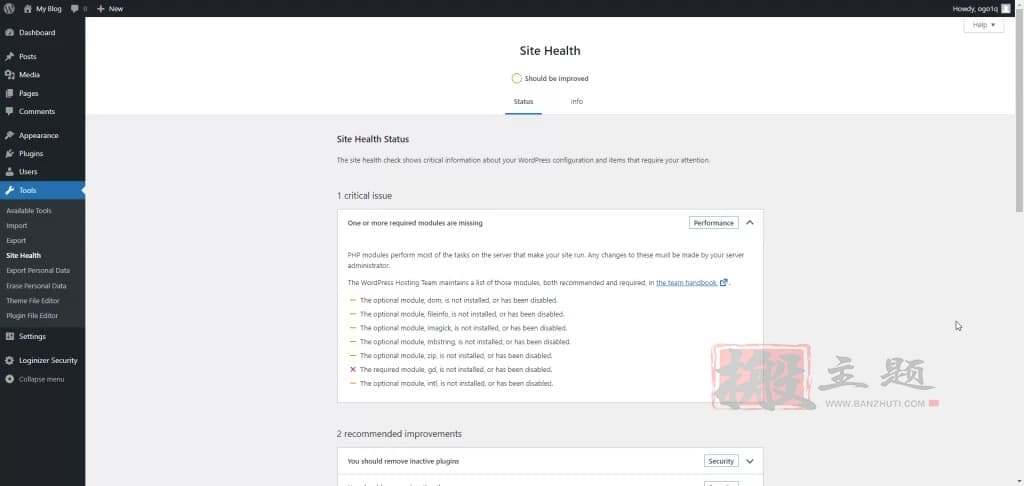Viewport: 1024px width, 486px height.
Task: Click the WordPress logo icon
Action: click(9, 8)
